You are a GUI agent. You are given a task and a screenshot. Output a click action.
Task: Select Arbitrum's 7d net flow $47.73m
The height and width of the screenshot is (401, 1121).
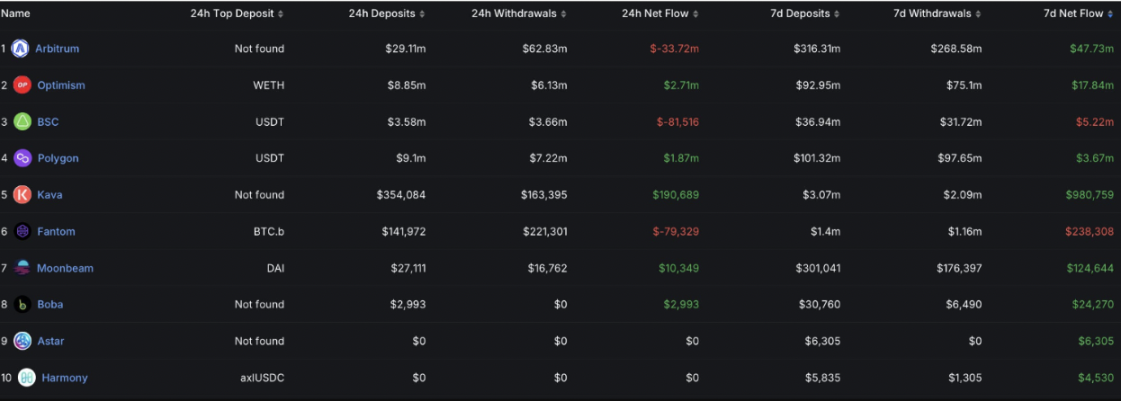(x=1093, y=49)
